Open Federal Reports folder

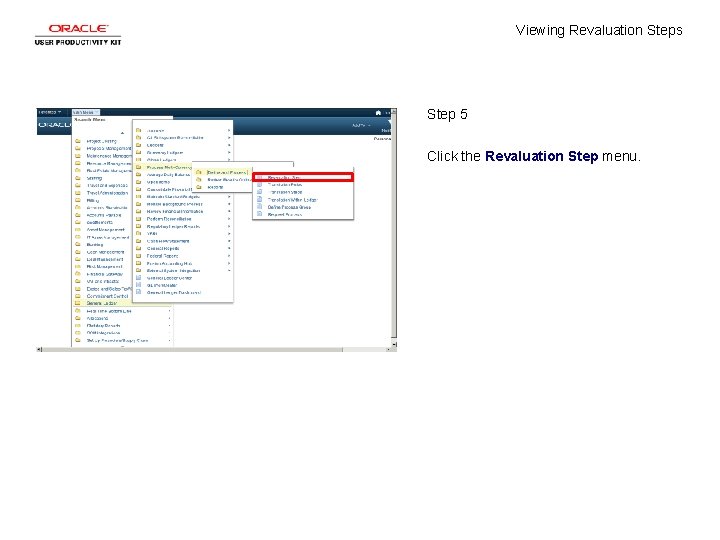(162, 256)
